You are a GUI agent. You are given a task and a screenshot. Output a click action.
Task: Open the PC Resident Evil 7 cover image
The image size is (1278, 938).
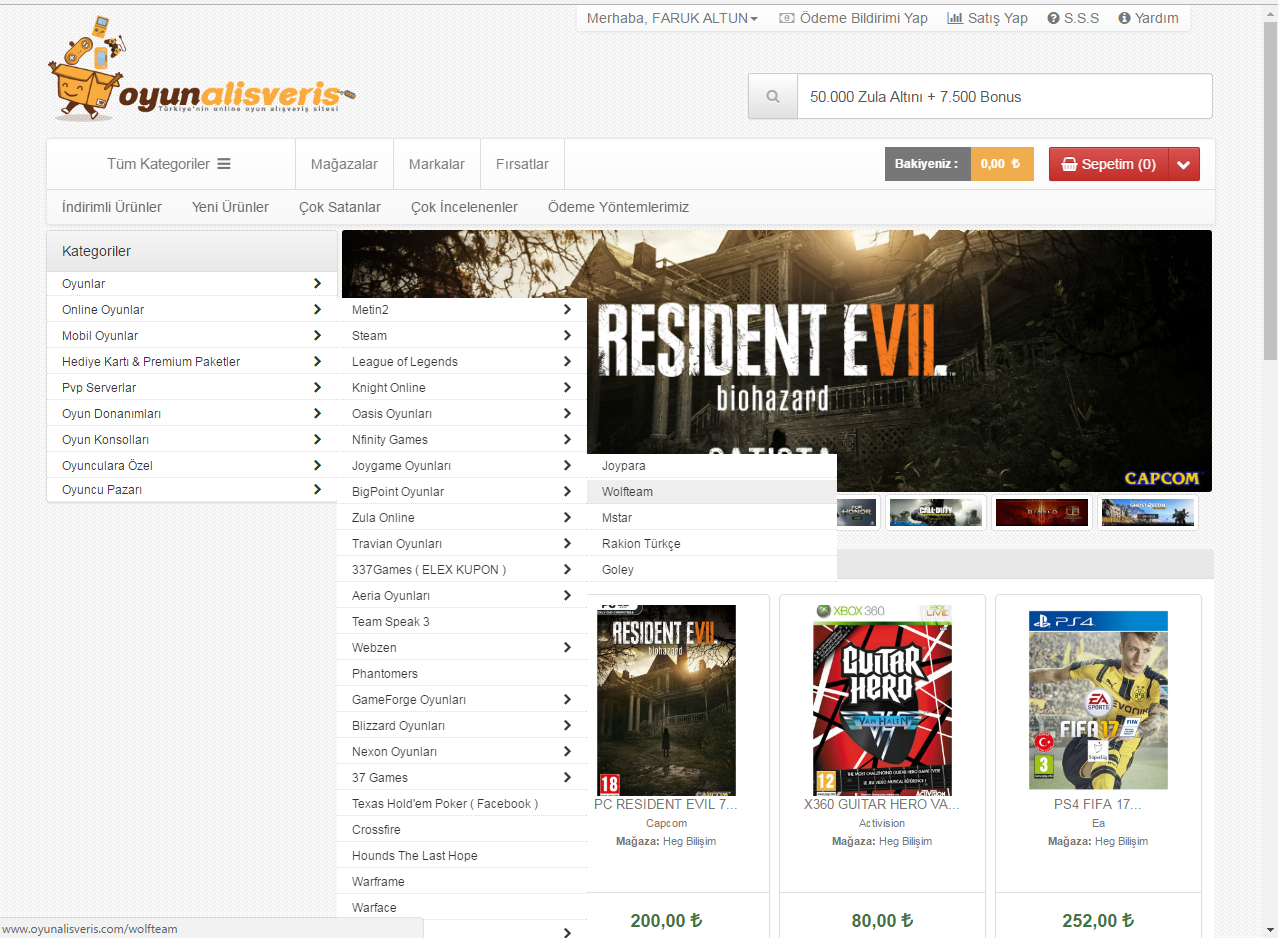coord(666,700)
